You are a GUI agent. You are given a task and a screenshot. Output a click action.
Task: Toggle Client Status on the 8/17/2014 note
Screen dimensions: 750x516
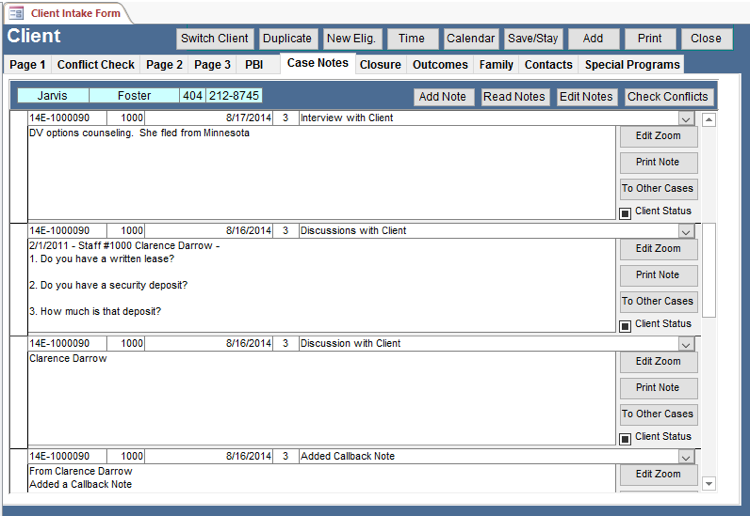(x=625, y=212)
